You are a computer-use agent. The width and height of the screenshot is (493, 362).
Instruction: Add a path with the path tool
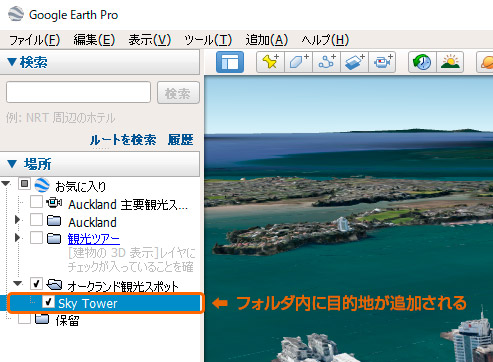tap(326, 62)
